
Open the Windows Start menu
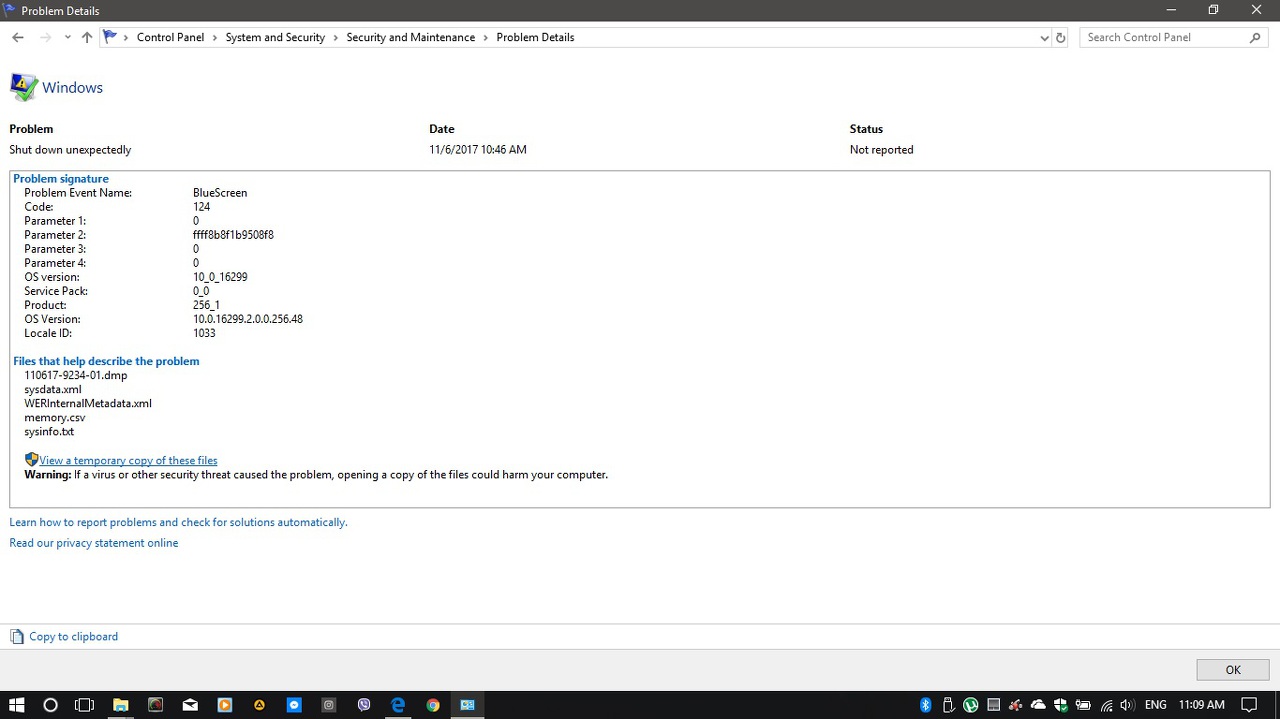click(16, 705)
